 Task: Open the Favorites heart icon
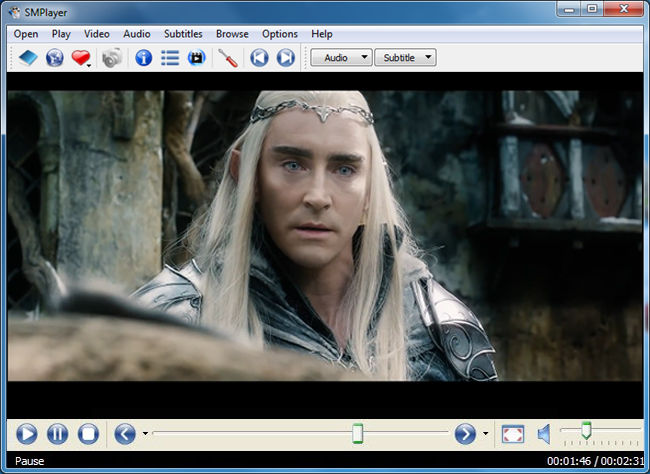coord(81,58)
